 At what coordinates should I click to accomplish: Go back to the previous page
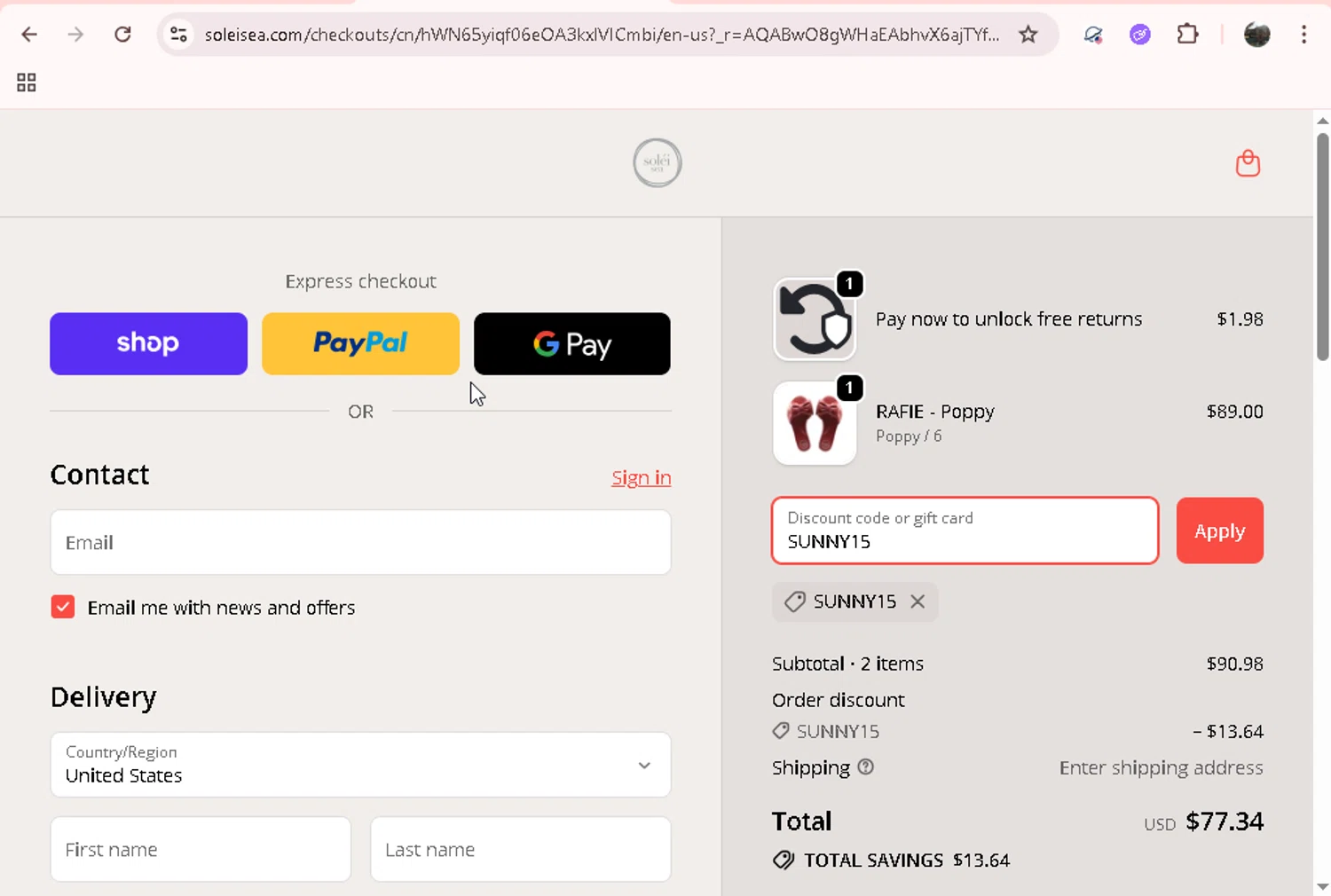click(29, 35)
